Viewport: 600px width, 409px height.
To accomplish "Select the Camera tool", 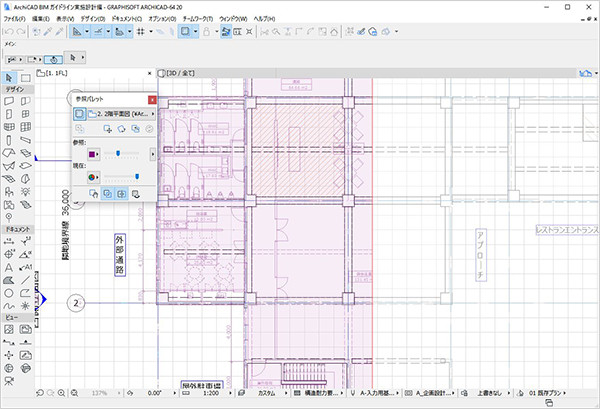I will click(9, 381).
